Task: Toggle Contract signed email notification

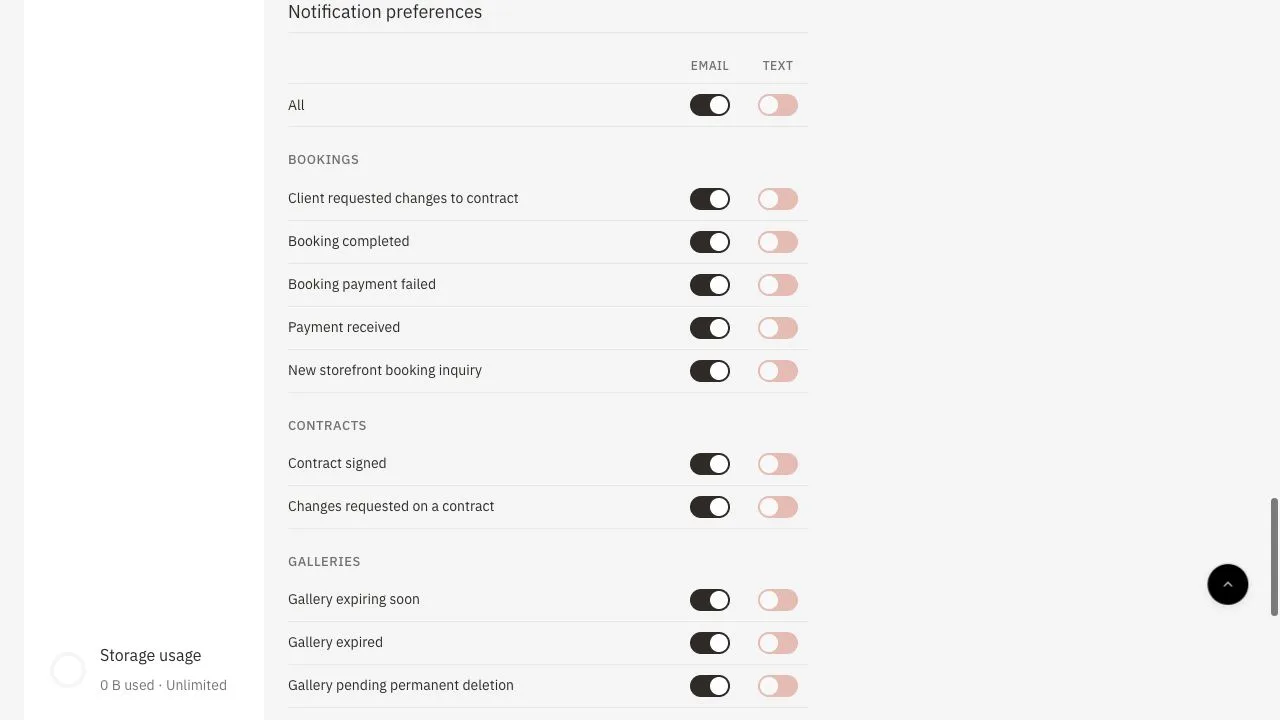Action: (710, 464)
